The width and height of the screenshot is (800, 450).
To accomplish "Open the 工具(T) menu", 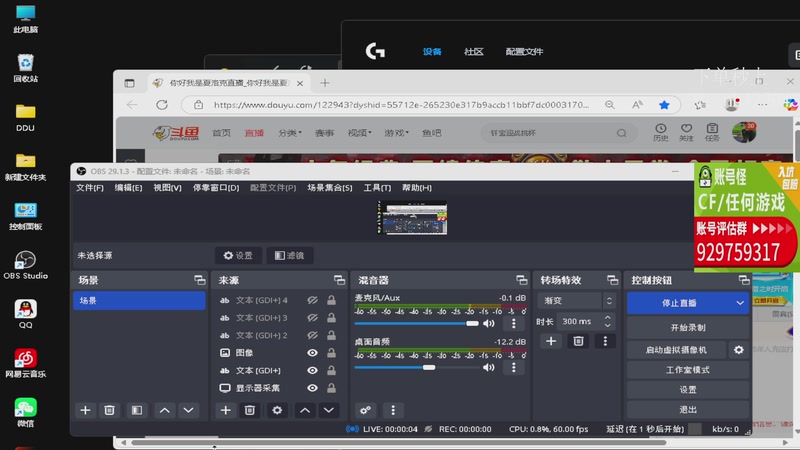I will click(377, 188).
